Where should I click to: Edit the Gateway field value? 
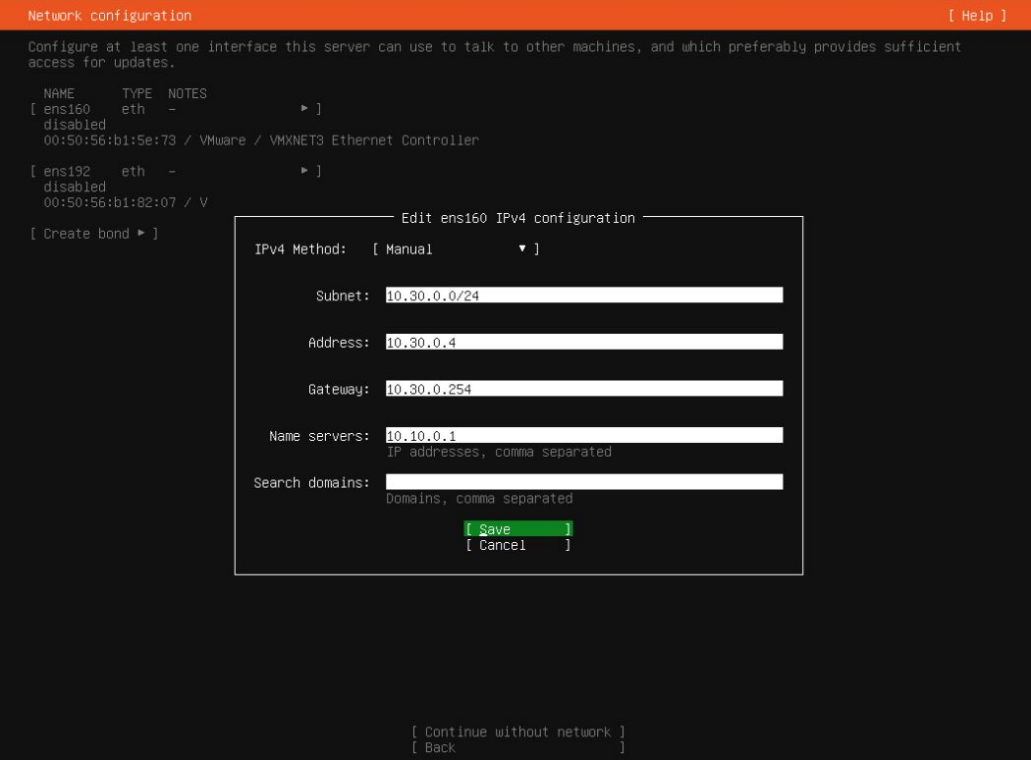[583, 388]
